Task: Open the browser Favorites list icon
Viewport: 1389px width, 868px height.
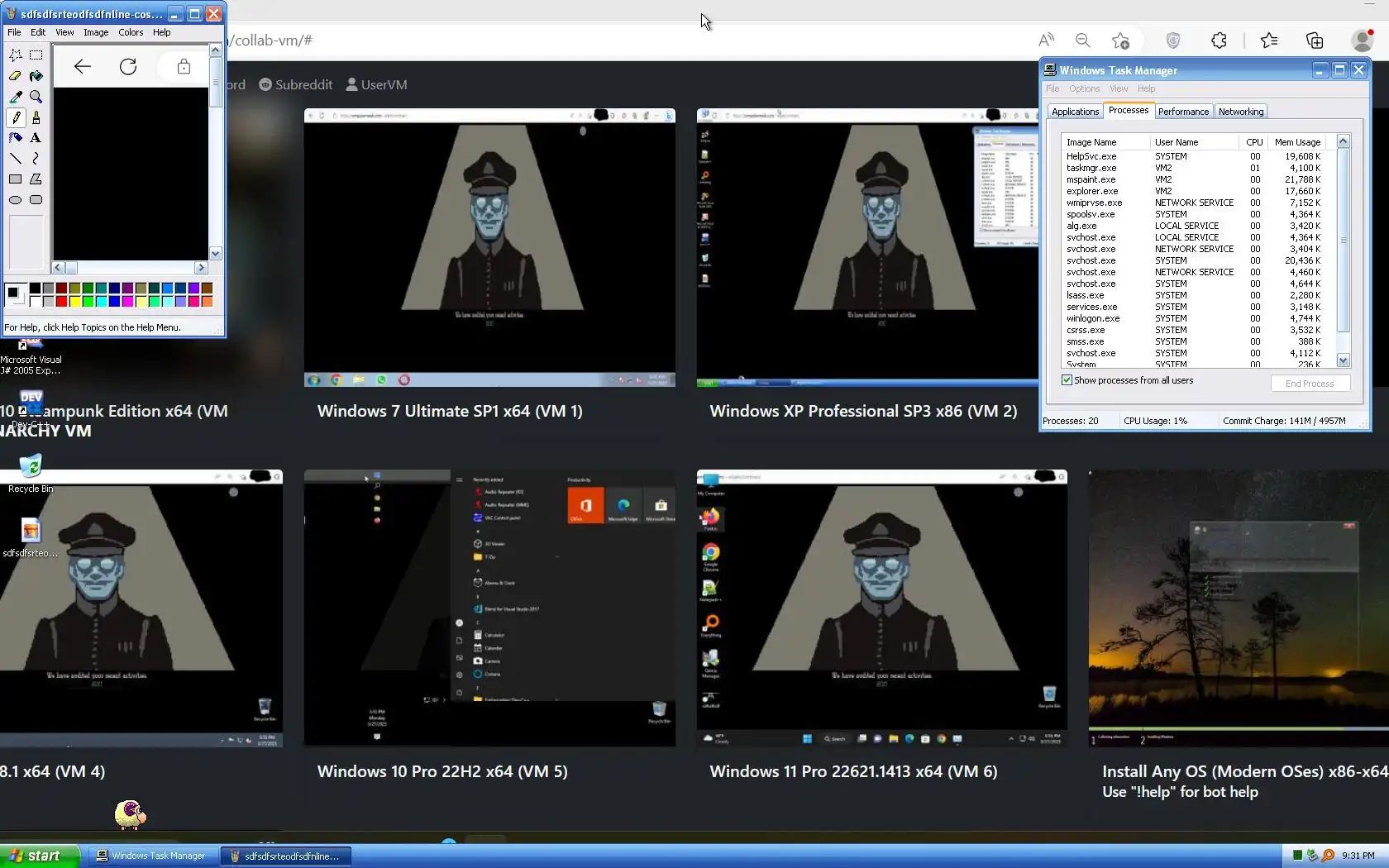Action: [1269, 40]
